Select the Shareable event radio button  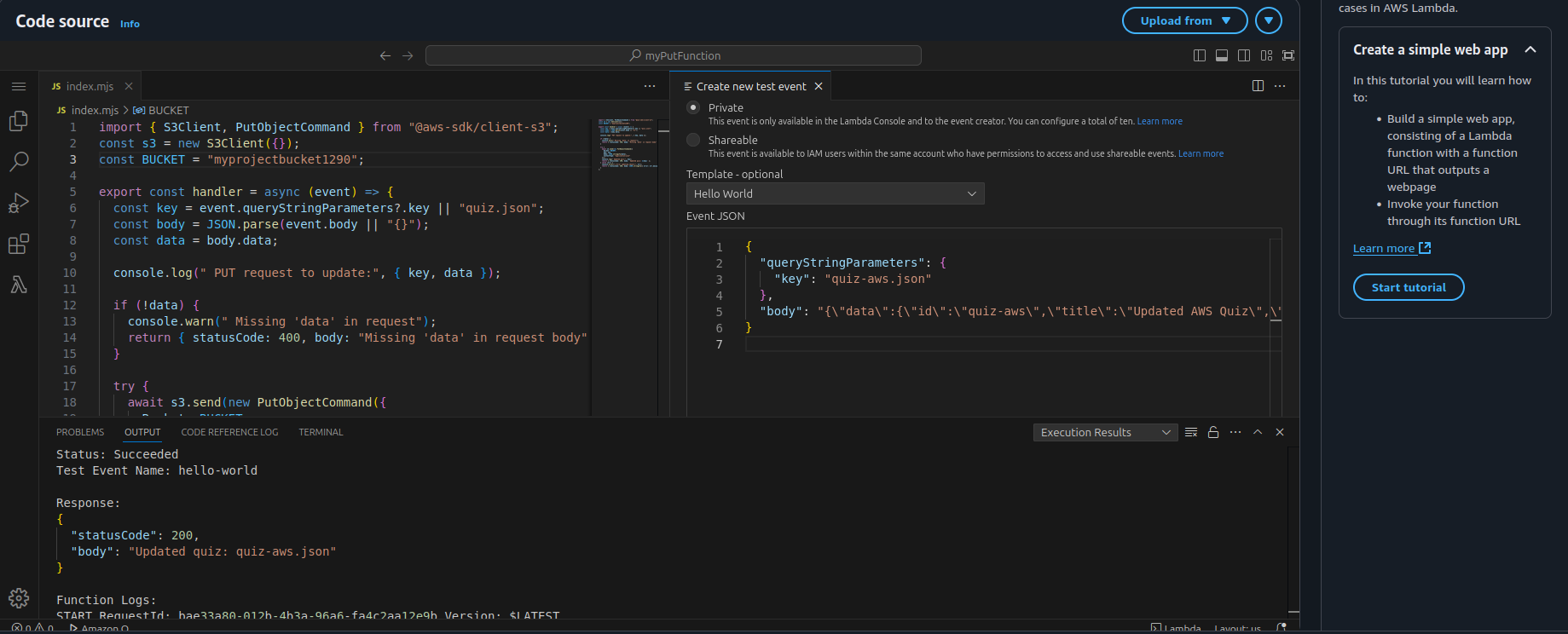point(693,140)
